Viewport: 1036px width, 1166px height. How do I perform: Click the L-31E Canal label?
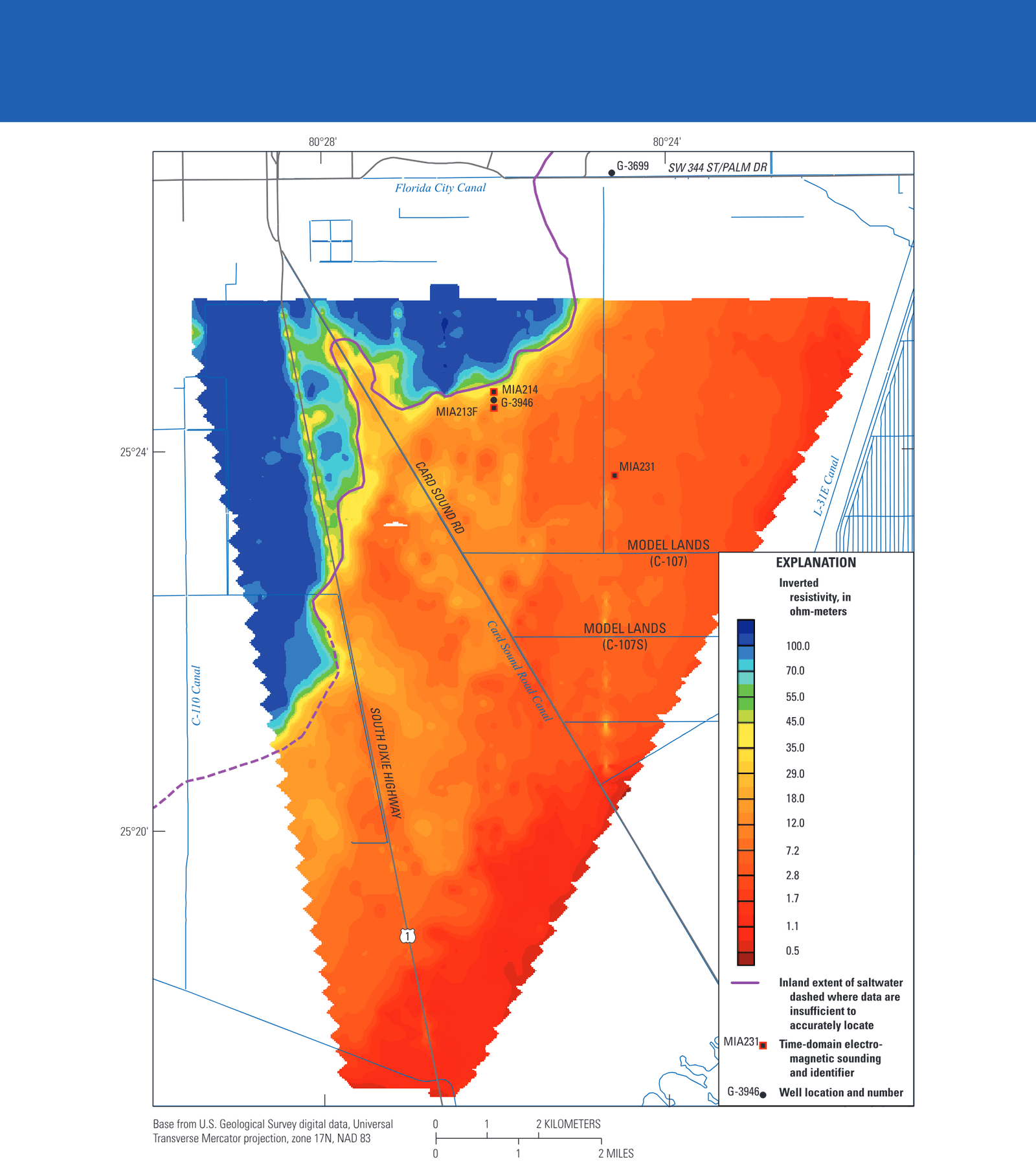[826, 486]
